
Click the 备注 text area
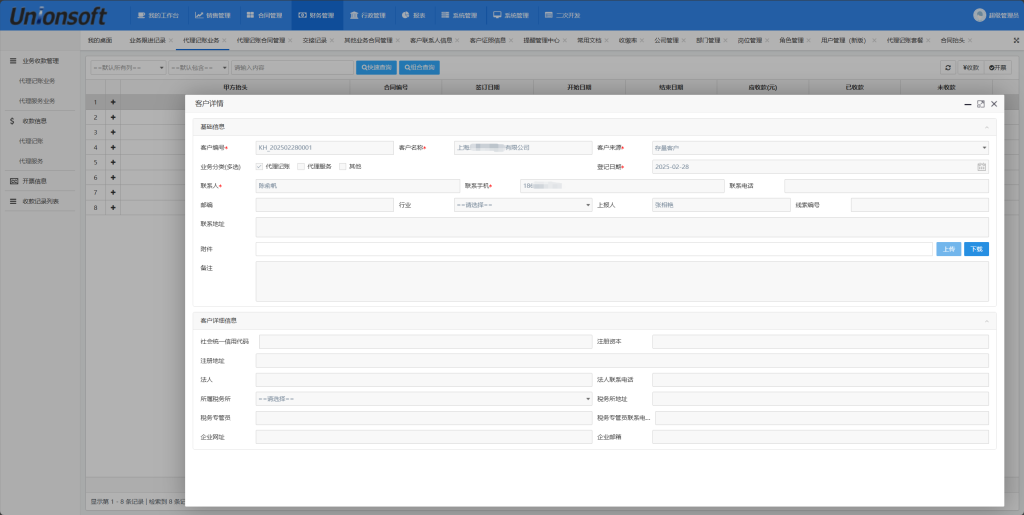pyautogui.click(x=622, y=281)
